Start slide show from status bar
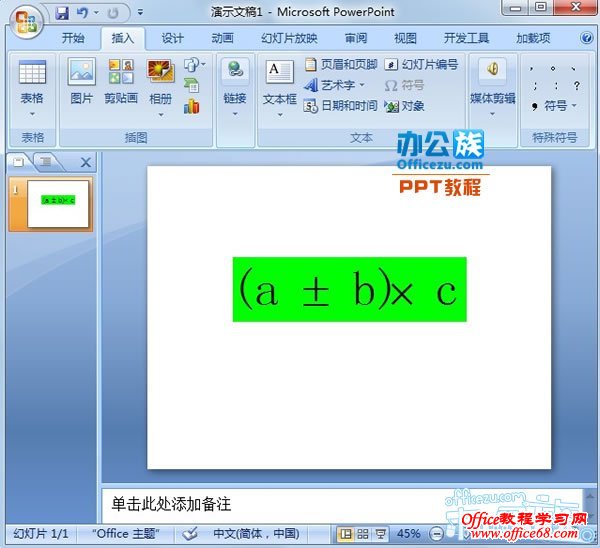The height and width of the screenshot is (548, 600). click(x=380, y=534)
